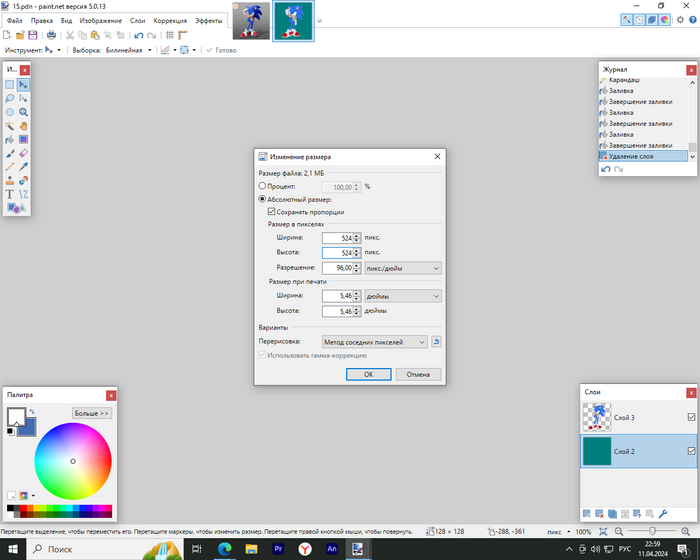The height and width of the screenshot is (560, 700).
Task: Open the дюймы print size units dropdown
Action: 403,296
